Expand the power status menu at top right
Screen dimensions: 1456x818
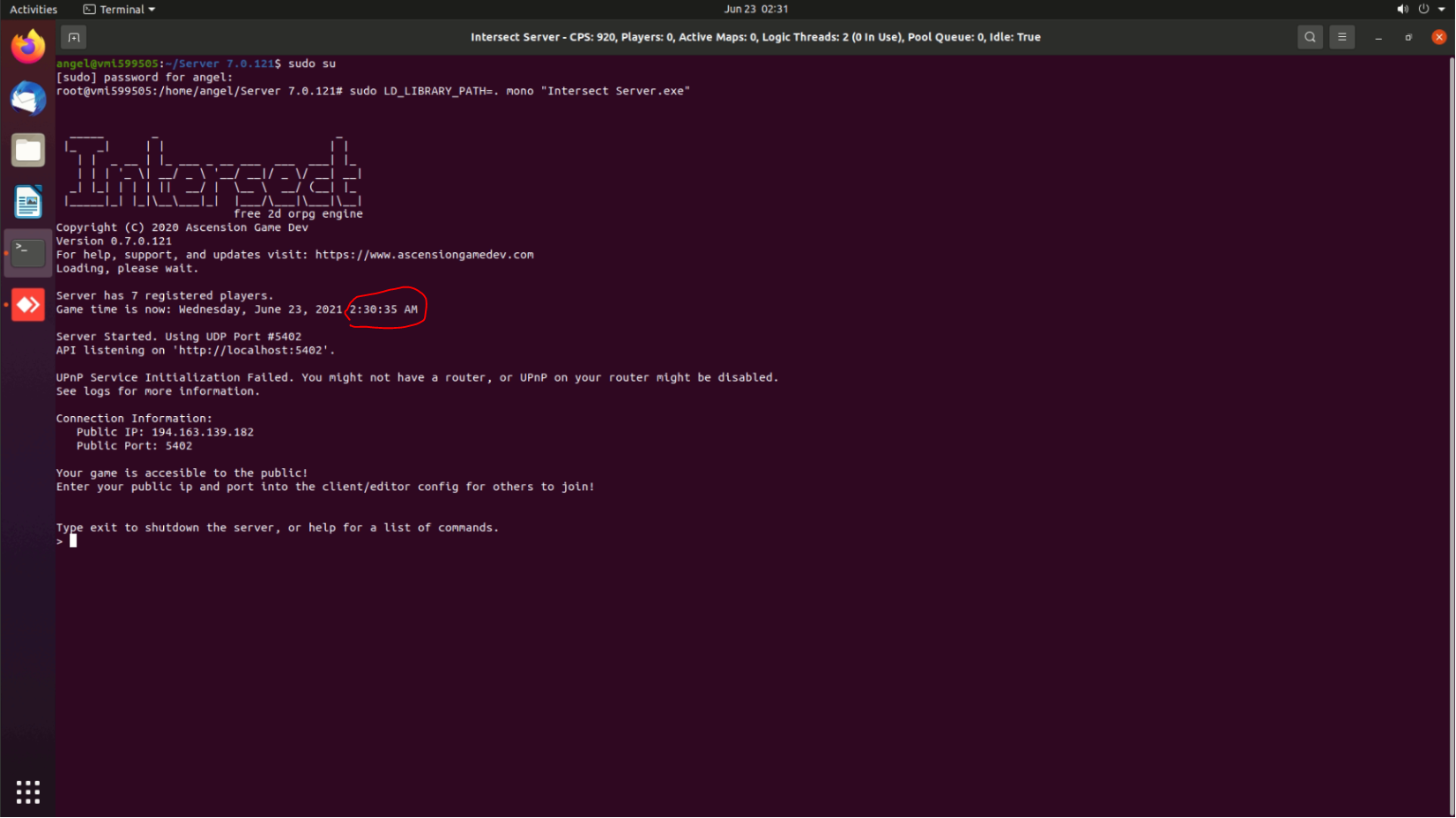1423,9
